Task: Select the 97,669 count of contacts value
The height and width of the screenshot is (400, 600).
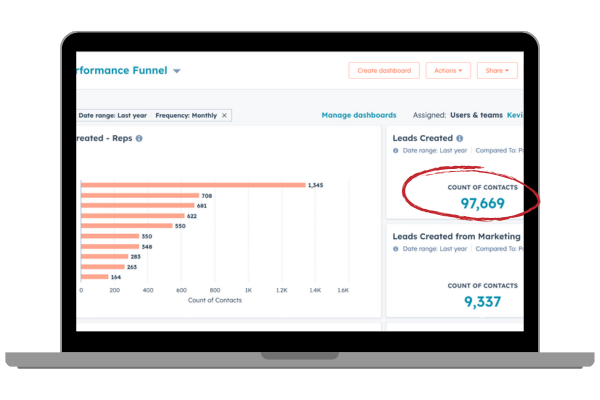Action: coord(483,203)
